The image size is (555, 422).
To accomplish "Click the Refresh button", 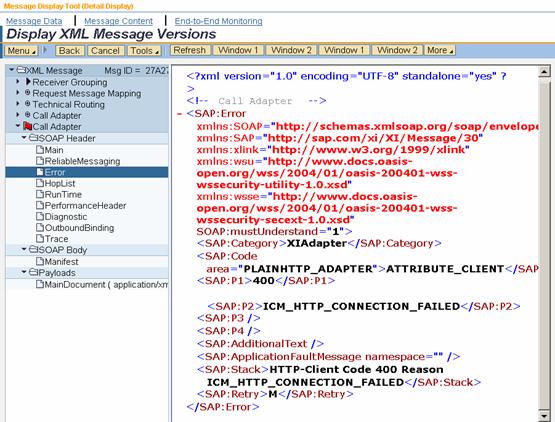I will [190, 50].
